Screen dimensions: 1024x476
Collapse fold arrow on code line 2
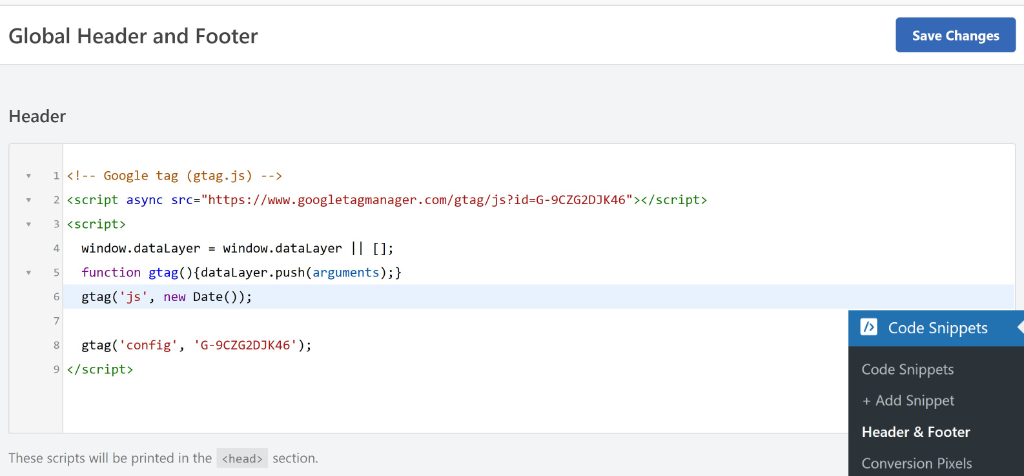pos(28,200)
